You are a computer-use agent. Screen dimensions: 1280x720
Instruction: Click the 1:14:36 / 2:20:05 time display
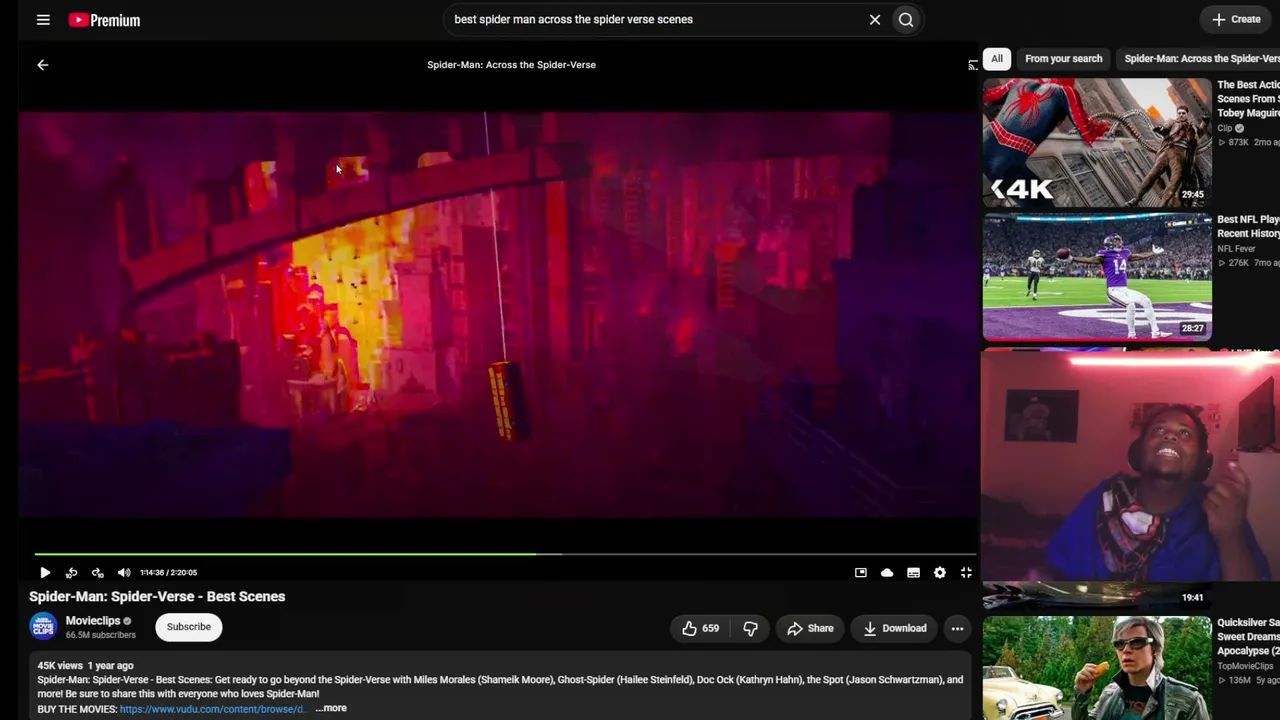click(168, 573)
